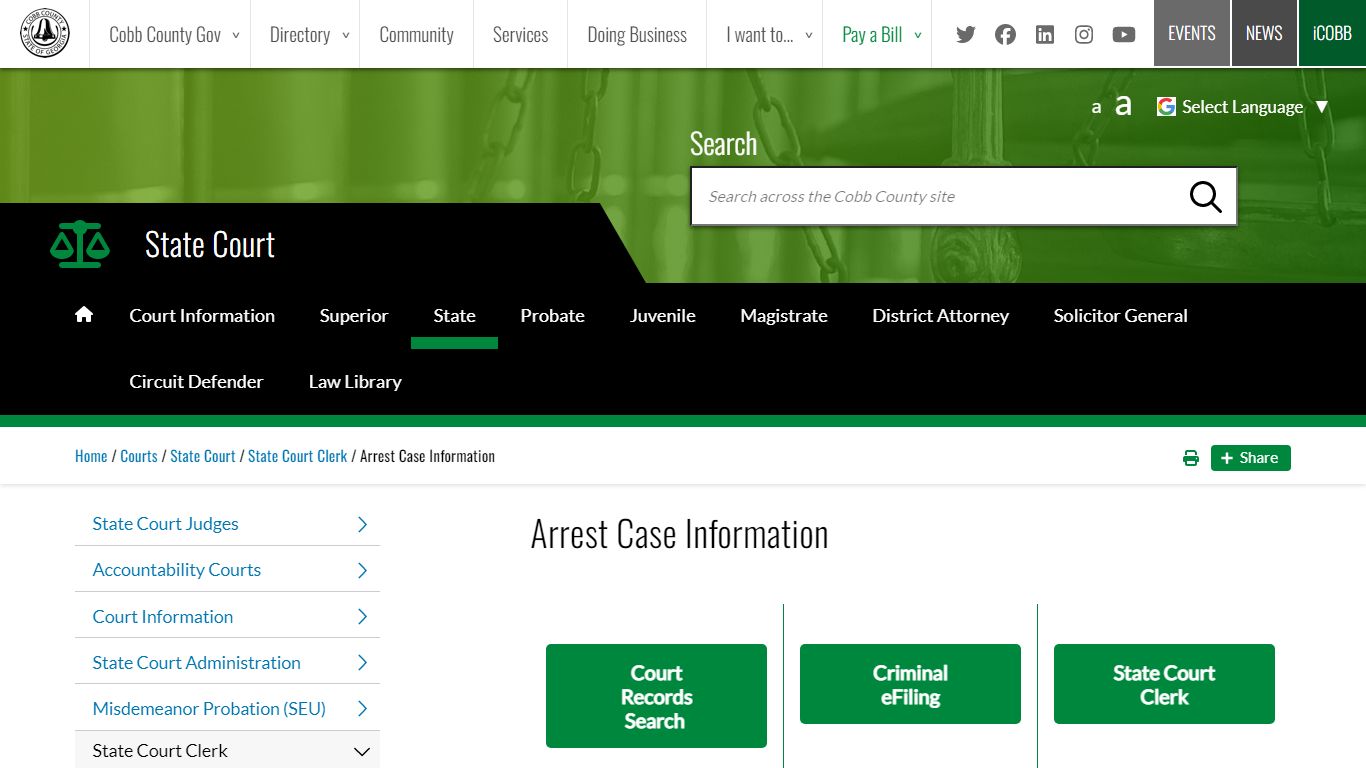Go to Superior court tab
Viewport: 1366px width, 768px height.
click(x=354, y=315)
